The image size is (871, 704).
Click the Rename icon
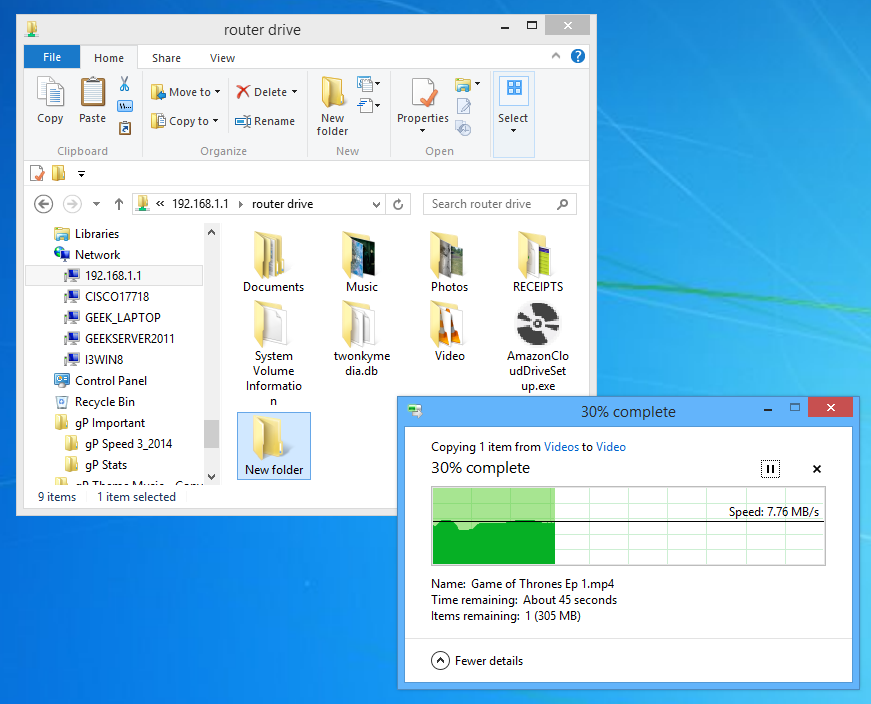pyautogui.click(x=265, y=120)
